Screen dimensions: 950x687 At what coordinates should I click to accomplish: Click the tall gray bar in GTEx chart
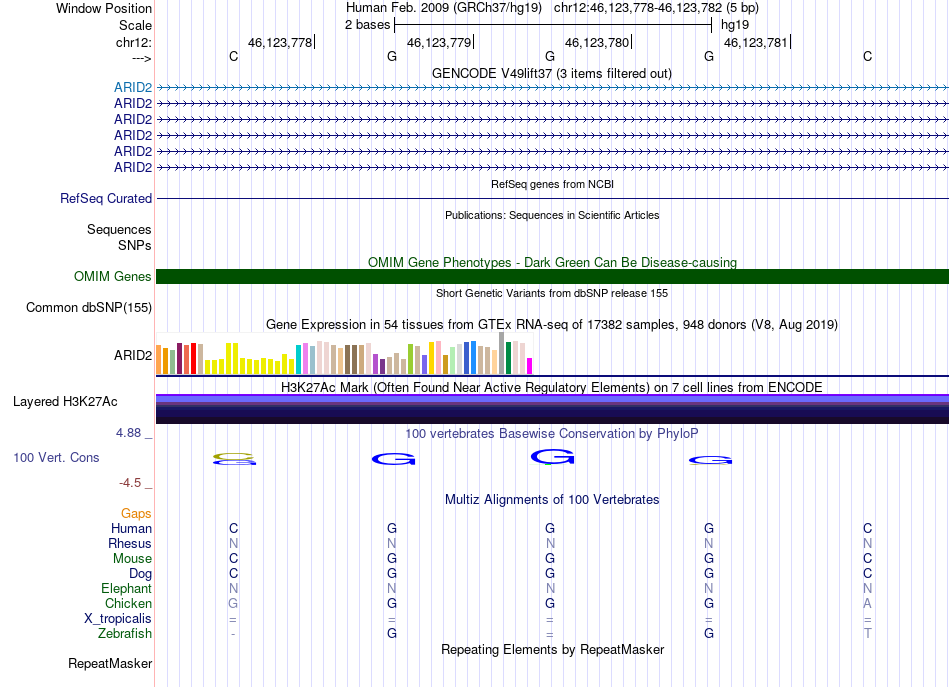(502, 353)
